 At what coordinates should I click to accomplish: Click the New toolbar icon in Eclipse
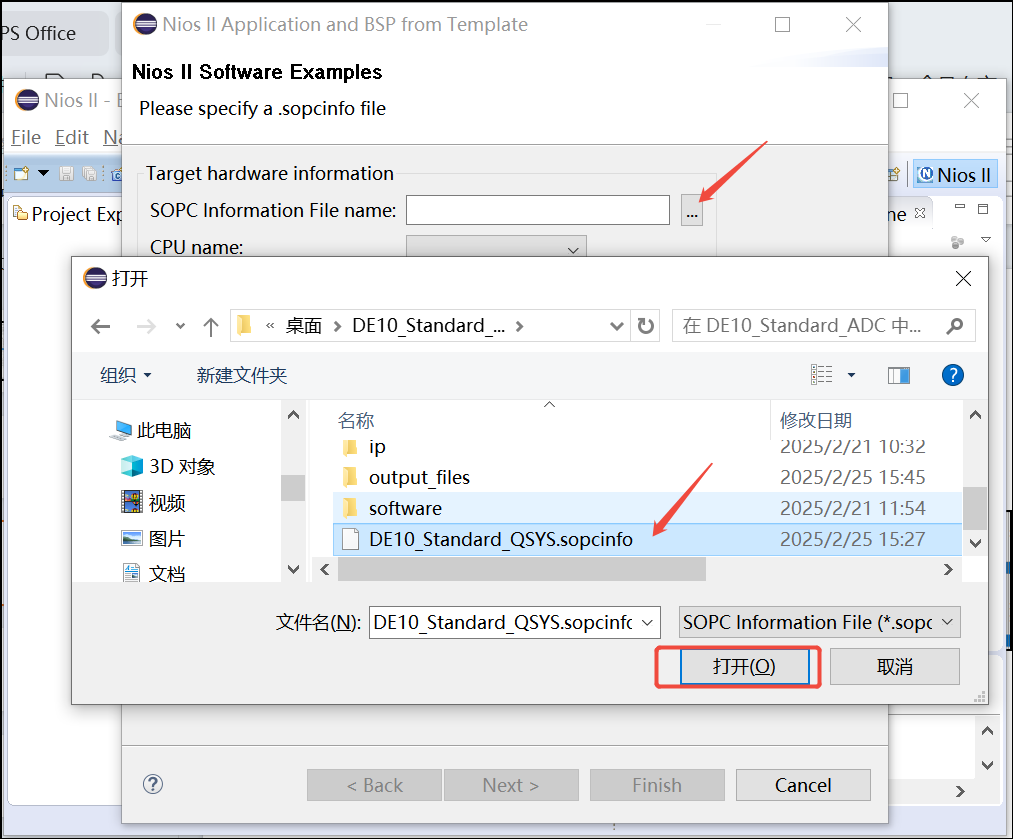(x=21, y=173)
